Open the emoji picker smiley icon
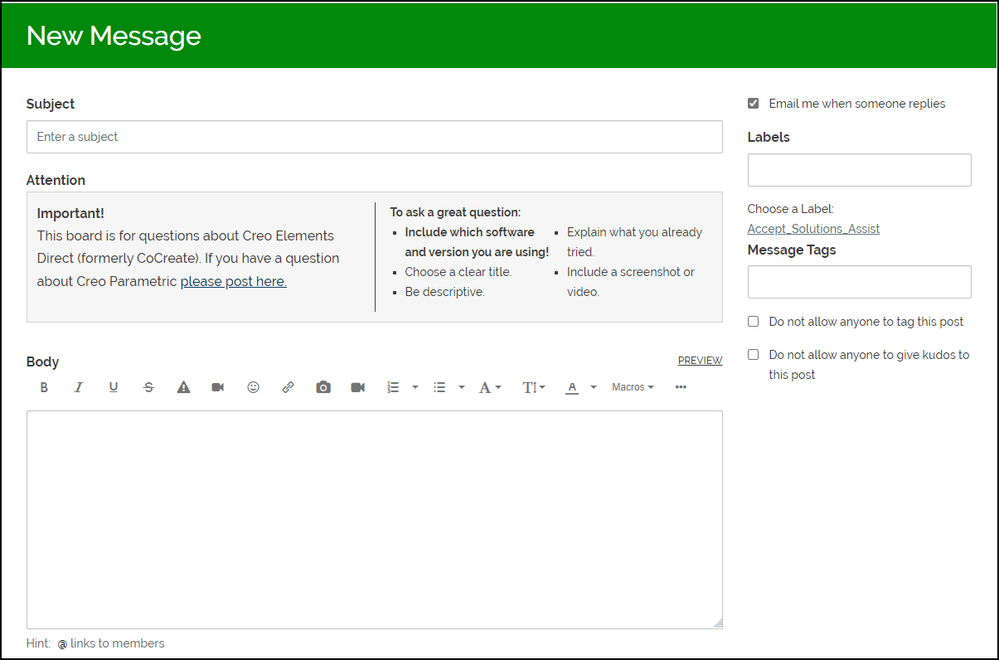This screenshot has width=999, height=660. click(x=253, y=387)
